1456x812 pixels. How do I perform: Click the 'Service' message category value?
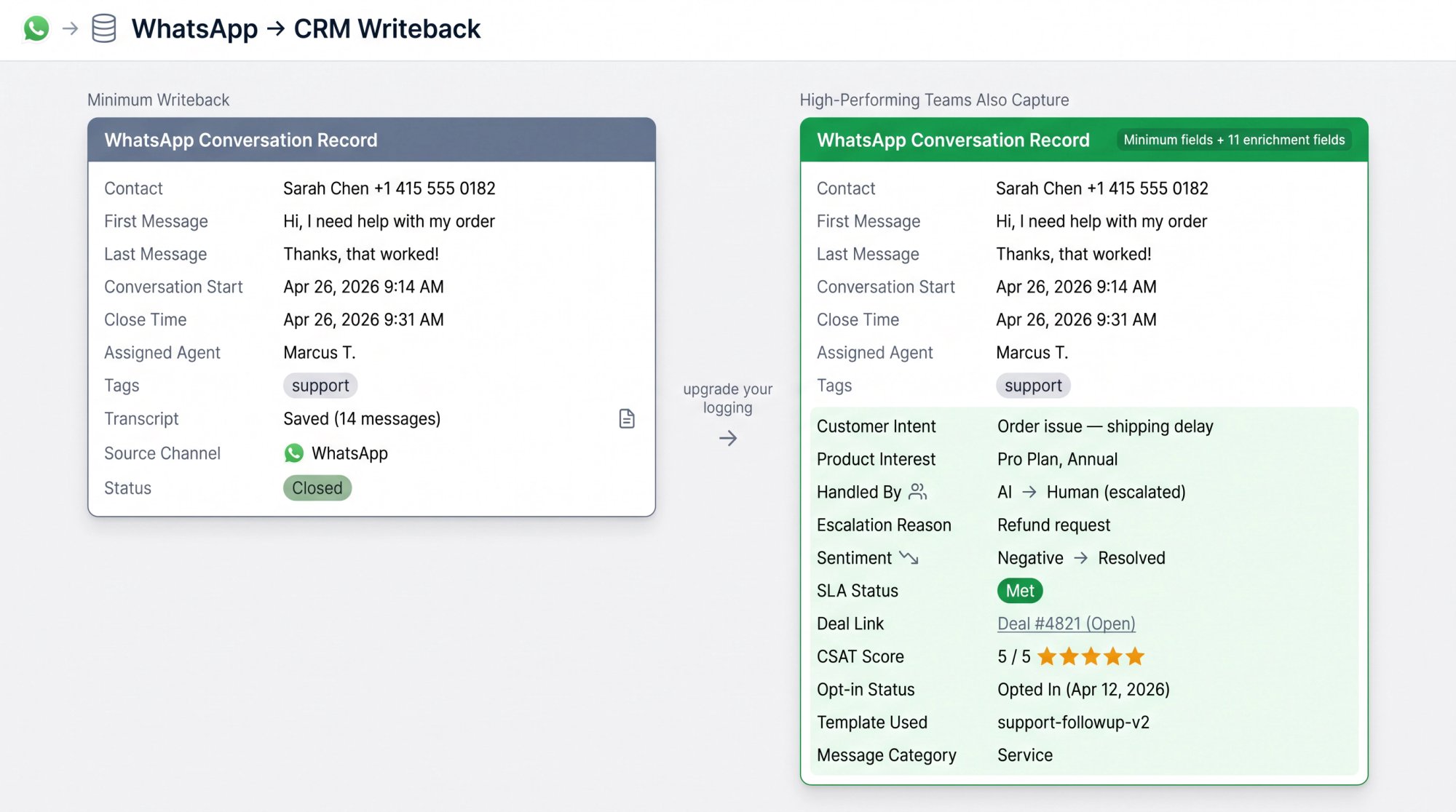coord(1025,755)
